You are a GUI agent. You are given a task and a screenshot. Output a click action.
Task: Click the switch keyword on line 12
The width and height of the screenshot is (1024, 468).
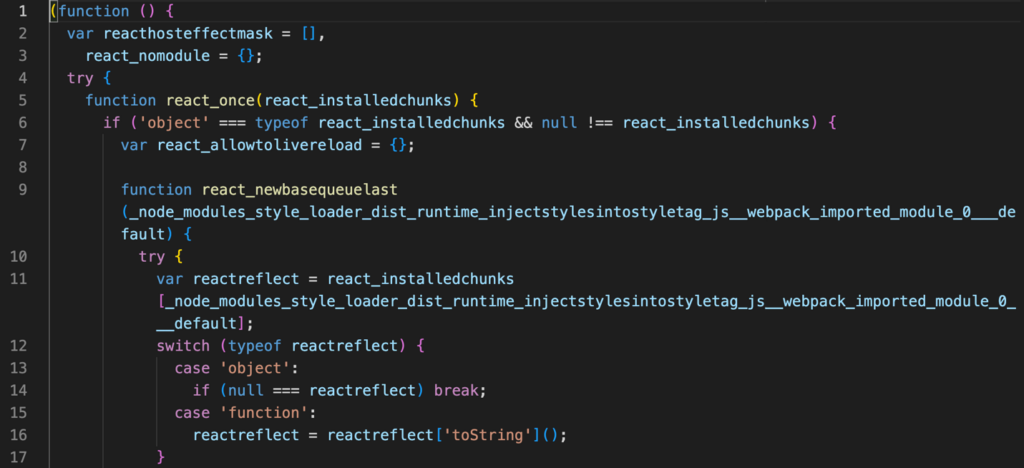pos(182,346)
